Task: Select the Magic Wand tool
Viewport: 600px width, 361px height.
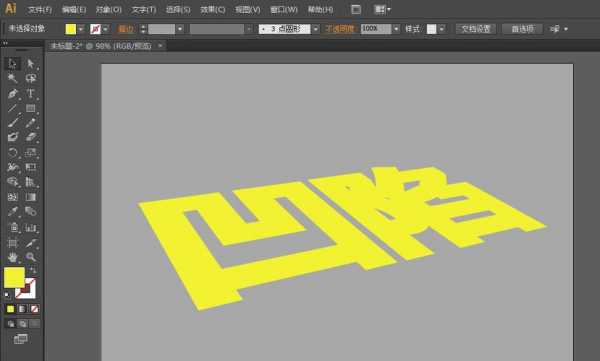Action: (x=13, y=78)
